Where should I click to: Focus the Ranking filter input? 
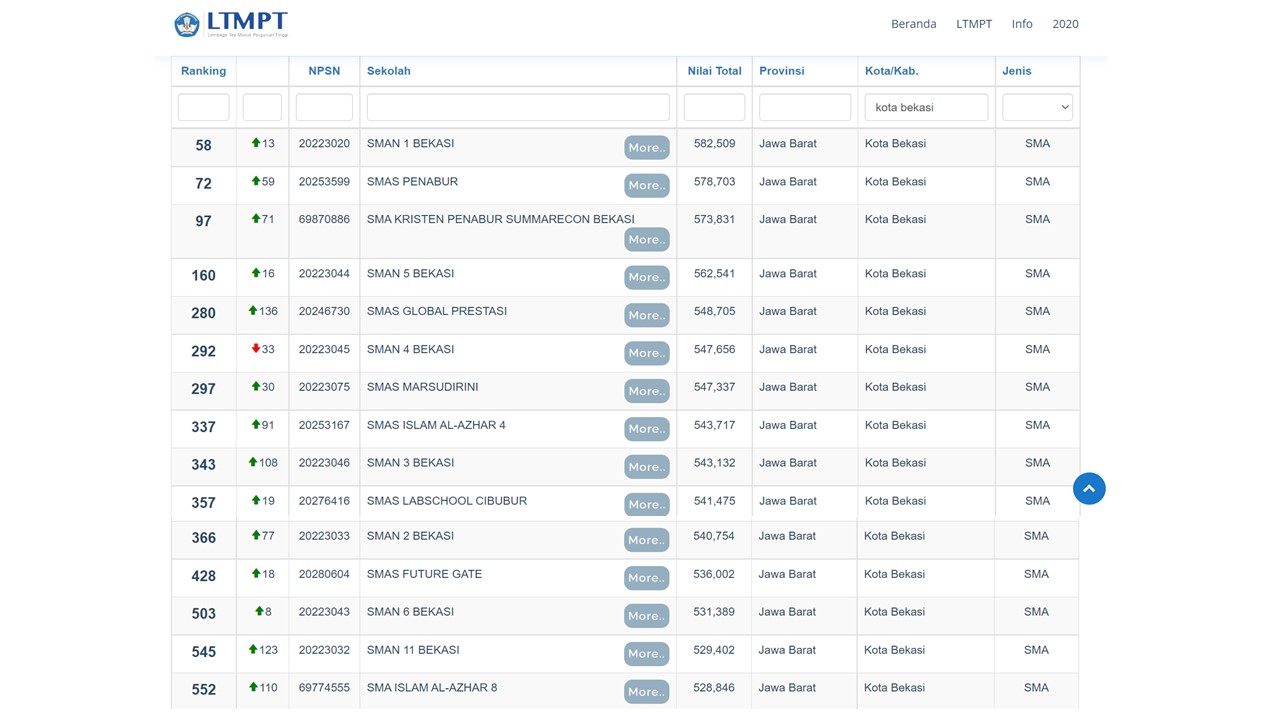[203, 107]
